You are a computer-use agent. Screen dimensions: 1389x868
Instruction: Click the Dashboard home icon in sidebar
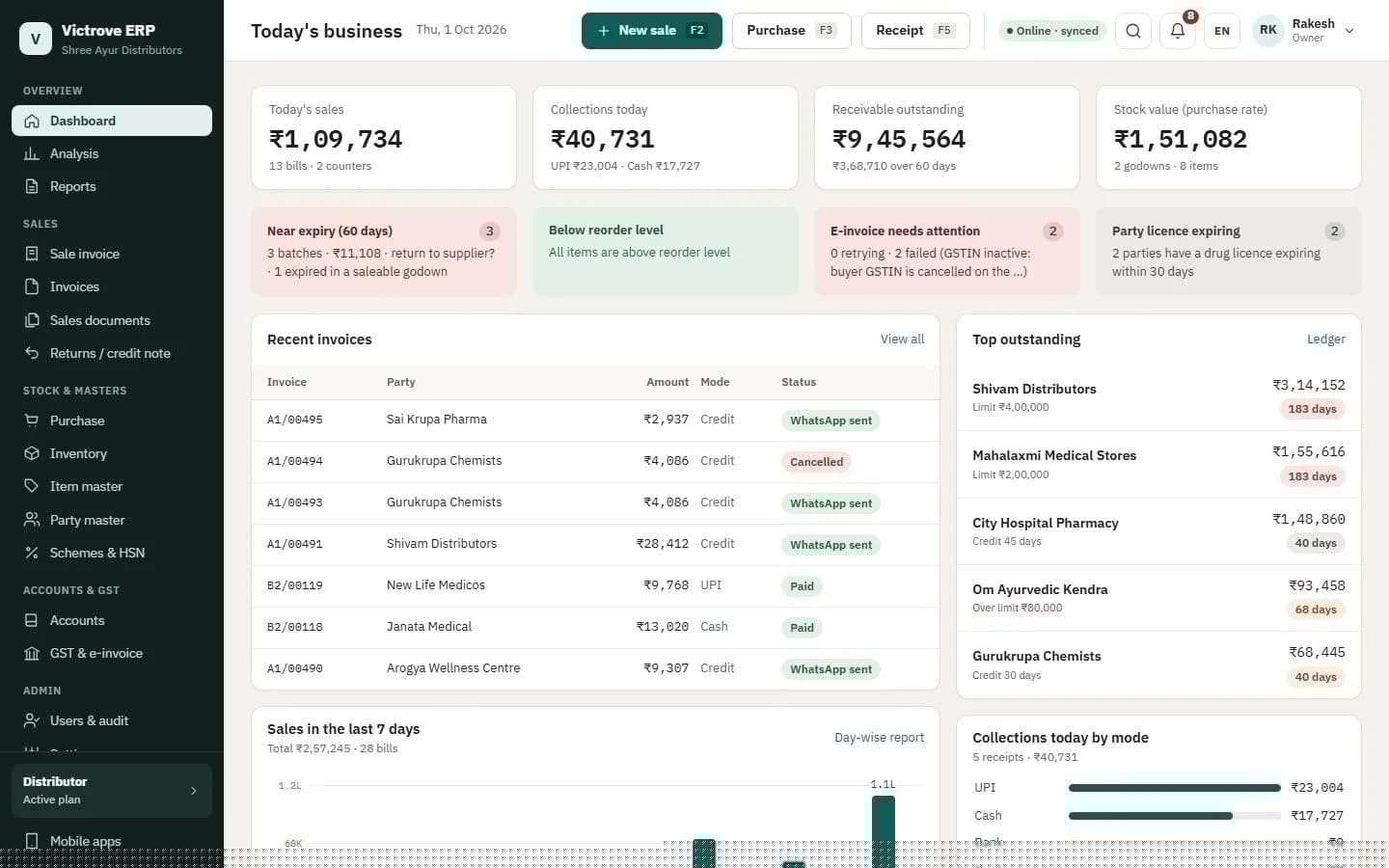coord(32,121)
